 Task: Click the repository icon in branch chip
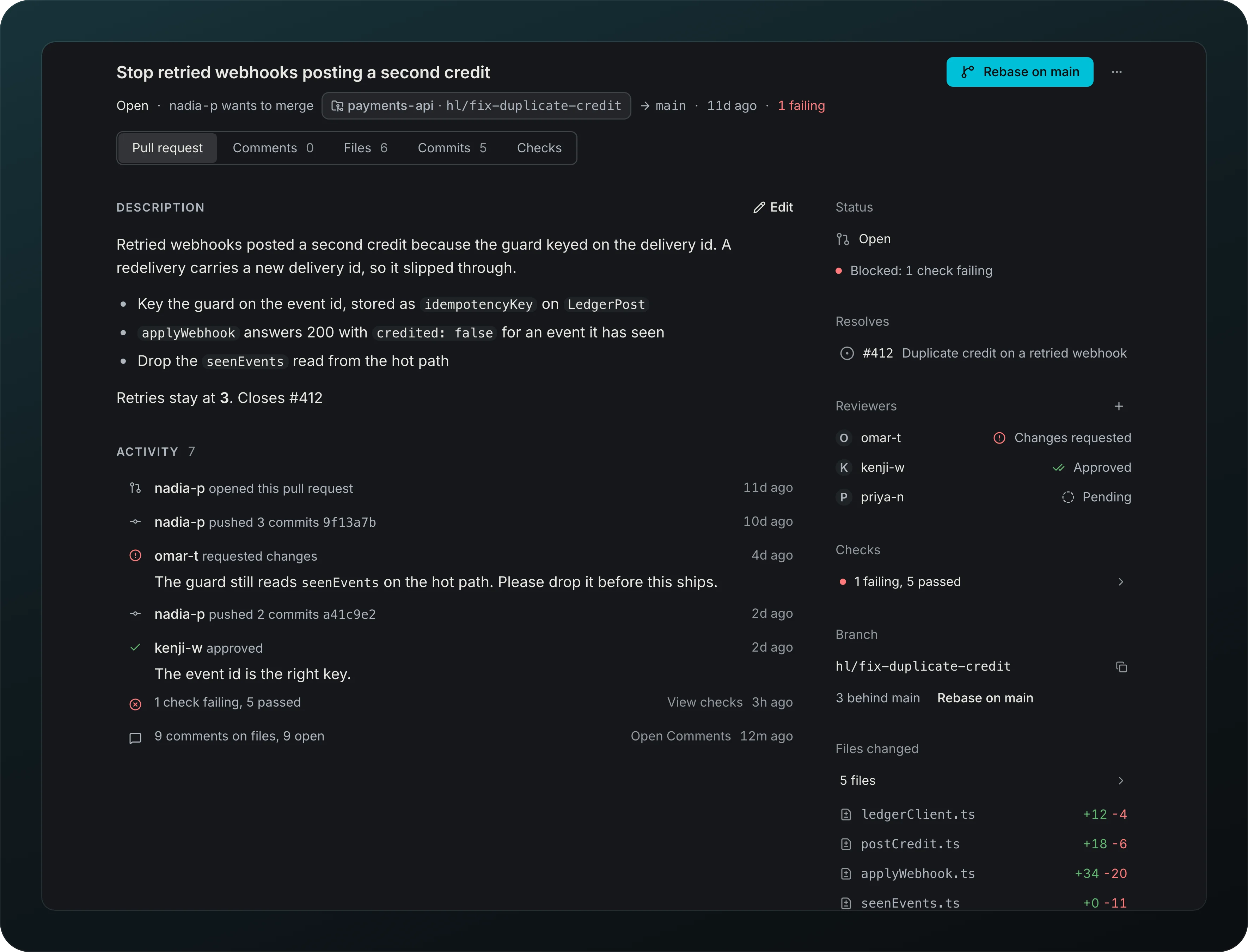point(337,106)
